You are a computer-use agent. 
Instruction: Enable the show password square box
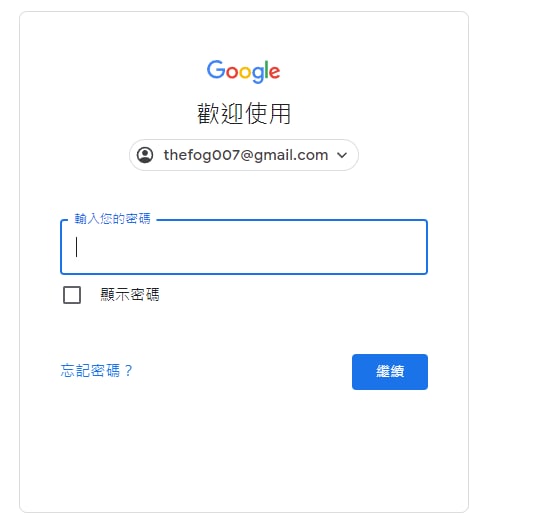tap(72, 295)
